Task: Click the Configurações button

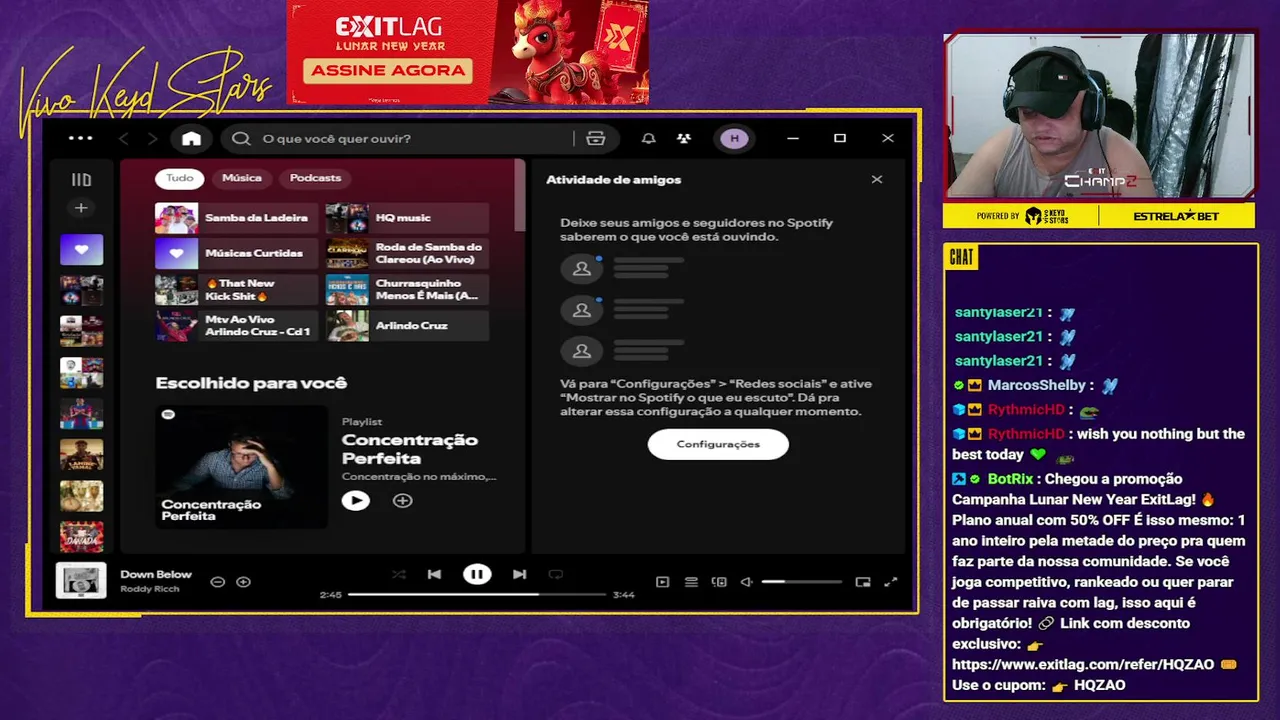Action: 718,444
